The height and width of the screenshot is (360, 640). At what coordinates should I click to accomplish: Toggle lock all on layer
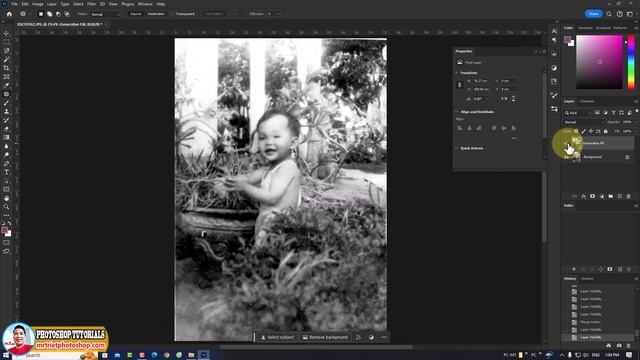pos(606,131)
